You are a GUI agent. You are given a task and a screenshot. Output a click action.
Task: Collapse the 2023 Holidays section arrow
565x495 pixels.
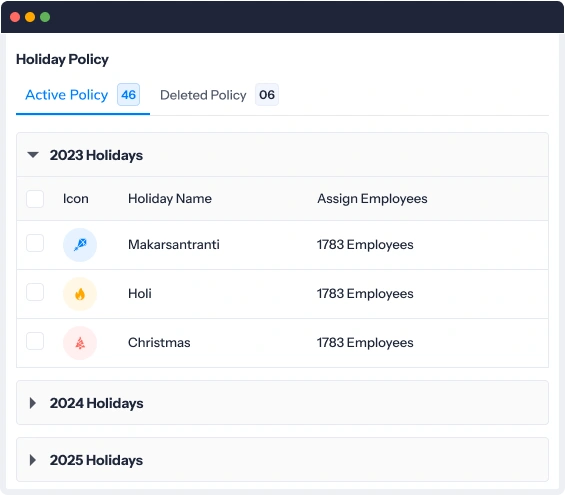[x=33, y=155]
